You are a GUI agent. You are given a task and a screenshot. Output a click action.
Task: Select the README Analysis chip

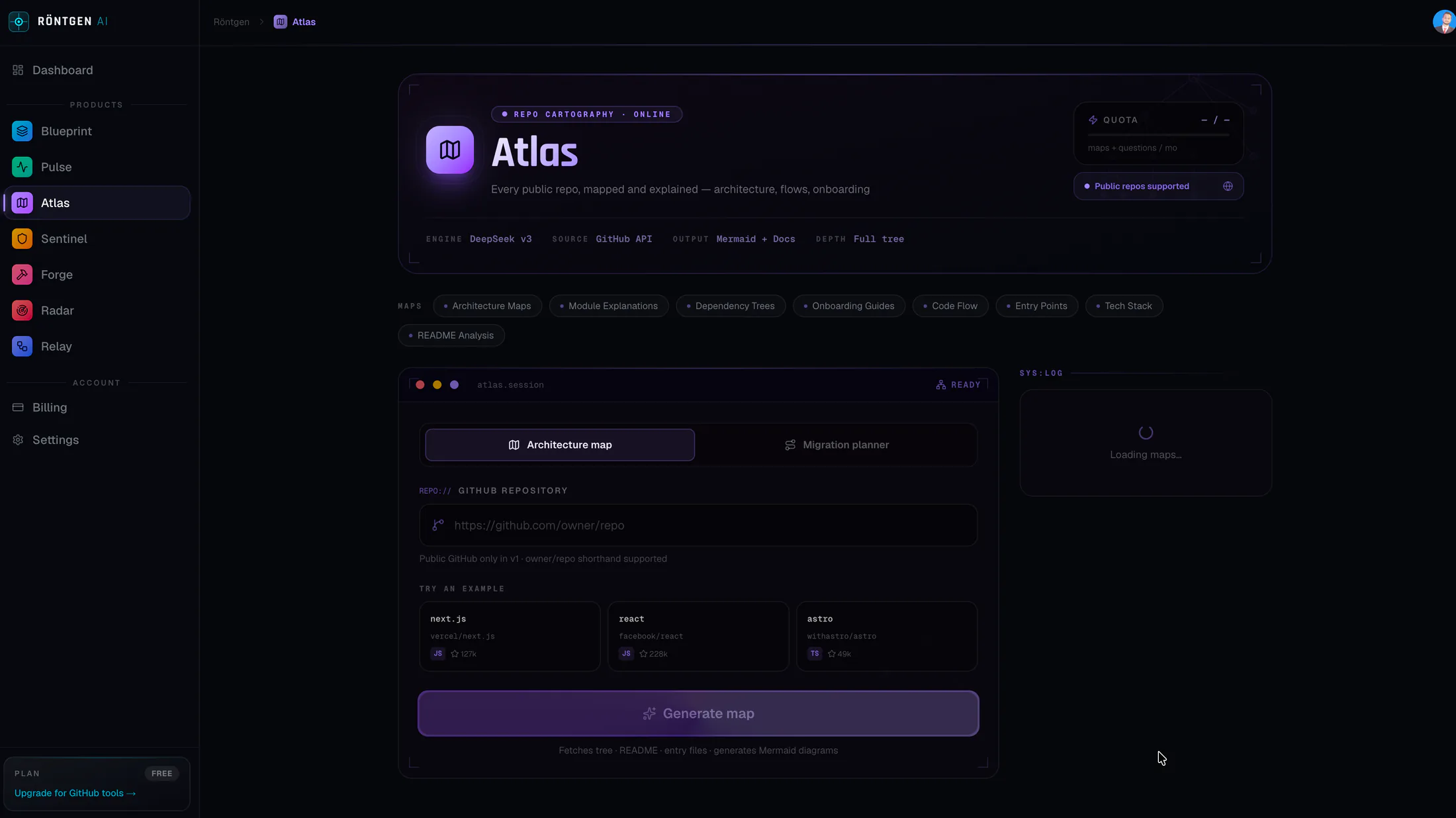[x=451, y=336]
